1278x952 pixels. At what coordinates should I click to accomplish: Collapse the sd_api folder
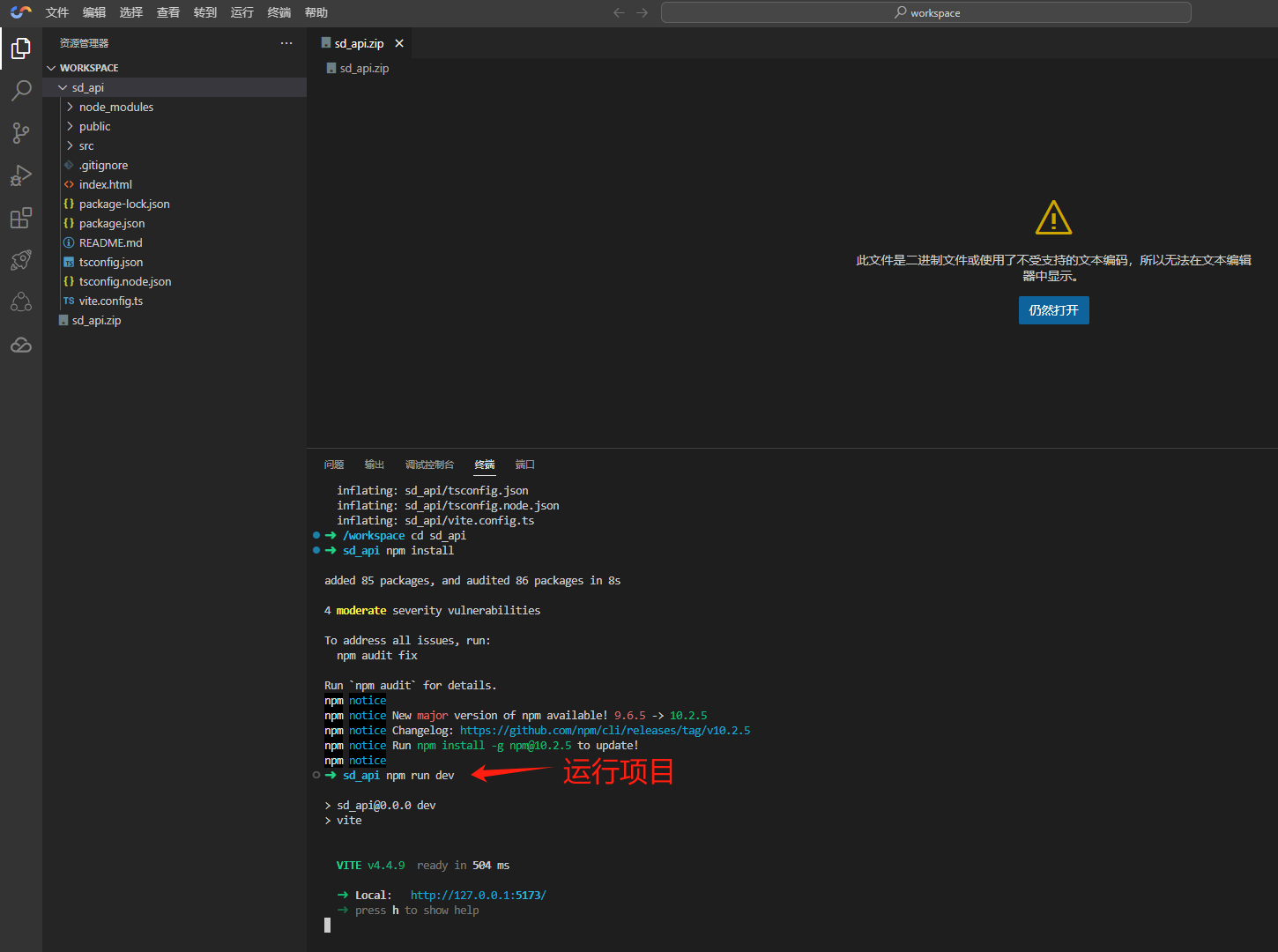coord(87,87)
